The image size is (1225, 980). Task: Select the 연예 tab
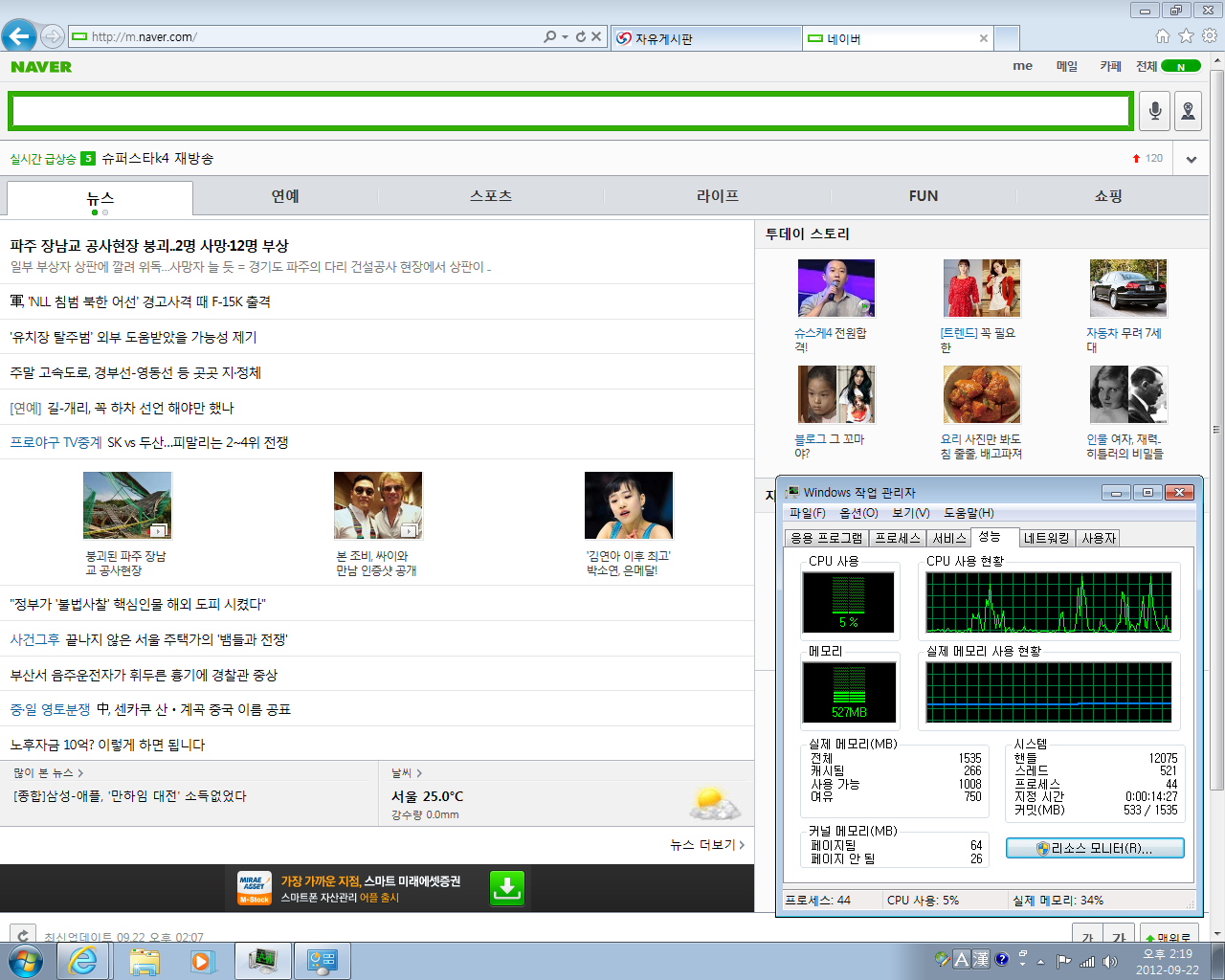click(x=285, y=196)
